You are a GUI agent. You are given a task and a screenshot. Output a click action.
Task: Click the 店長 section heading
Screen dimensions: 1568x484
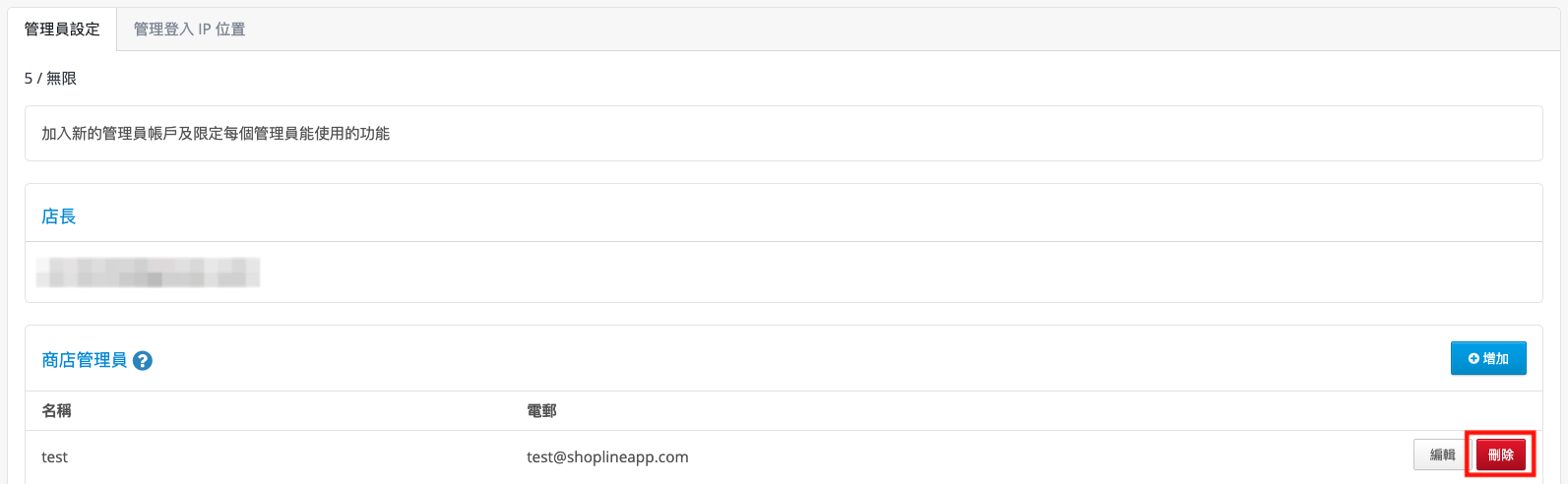59,216
